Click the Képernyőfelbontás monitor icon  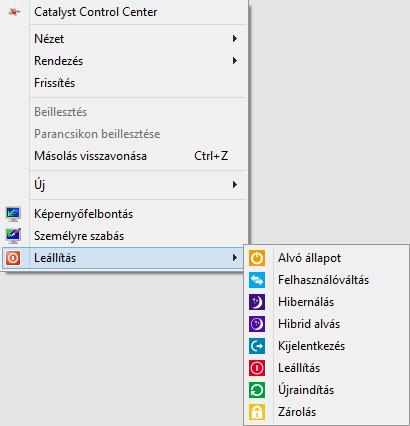pos(13,214)
